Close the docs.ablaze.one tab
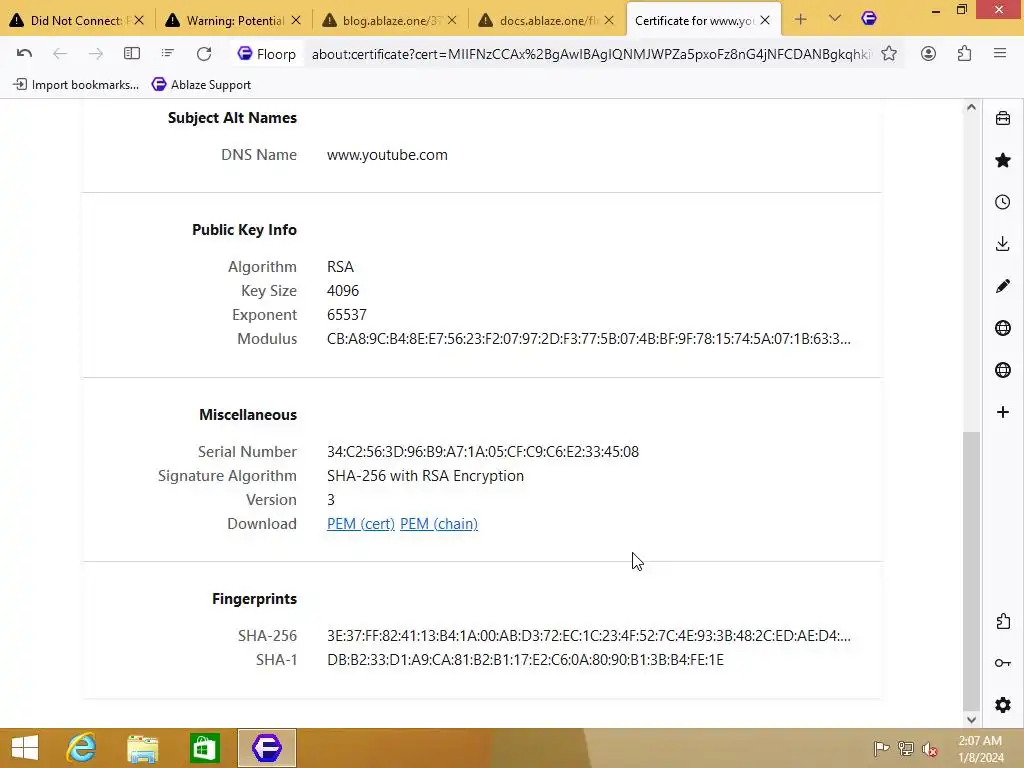Viewport: 1024px width, 768px height. [609, 20]
